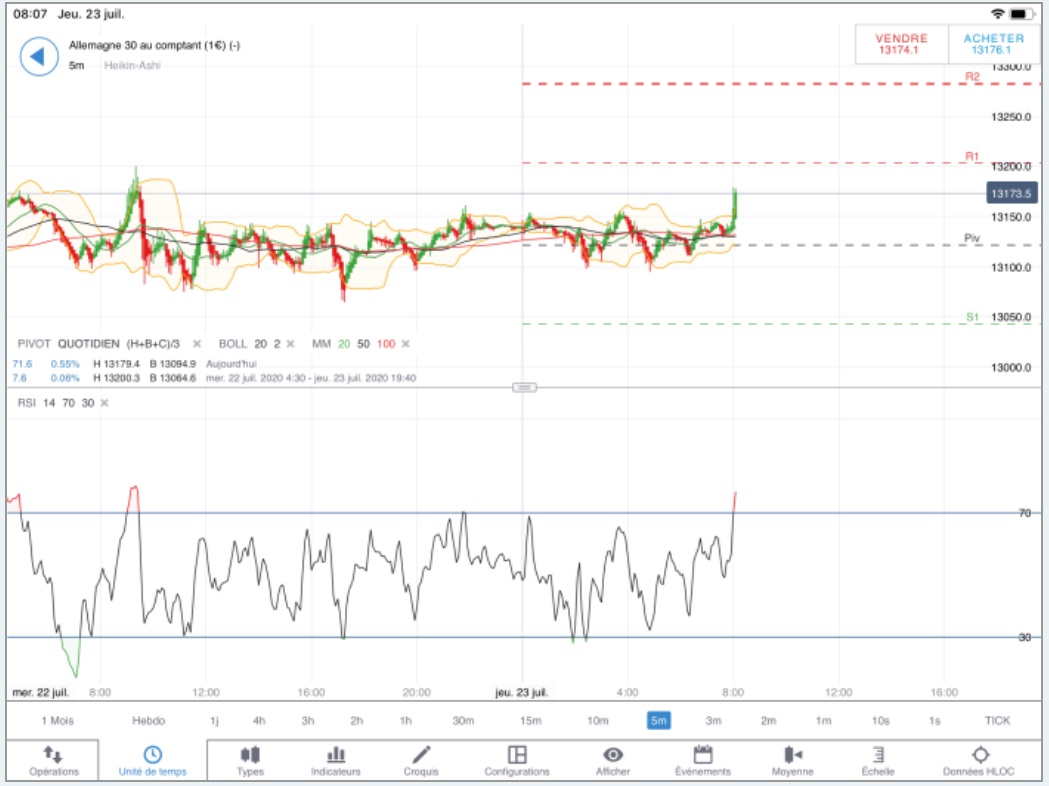1049x786 pixels.
Task: Click the ACHETER 13176.1 button
Action: (993, 44)
